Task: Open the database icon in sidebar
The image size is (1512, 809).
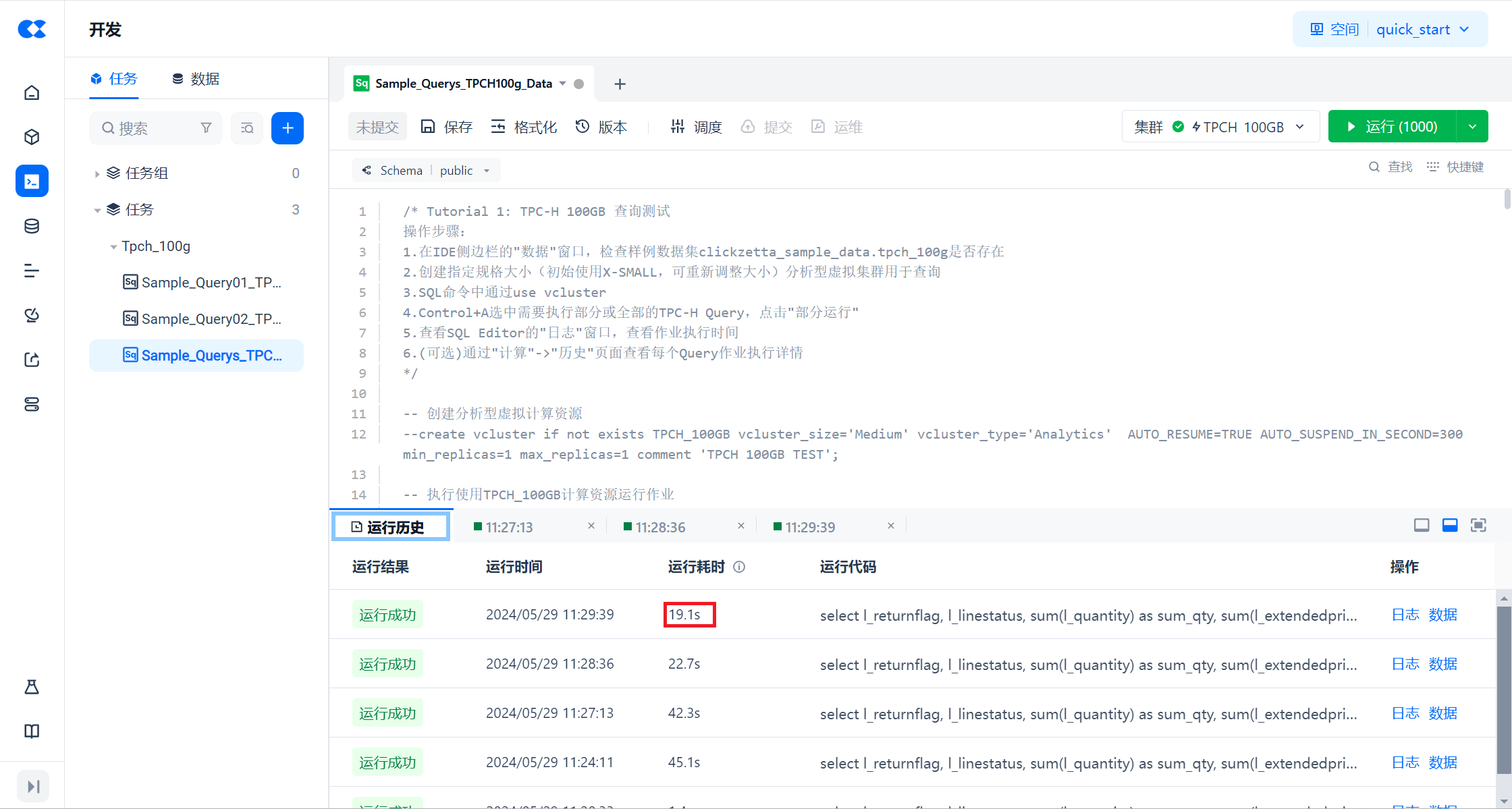Action: coord(32,226)
